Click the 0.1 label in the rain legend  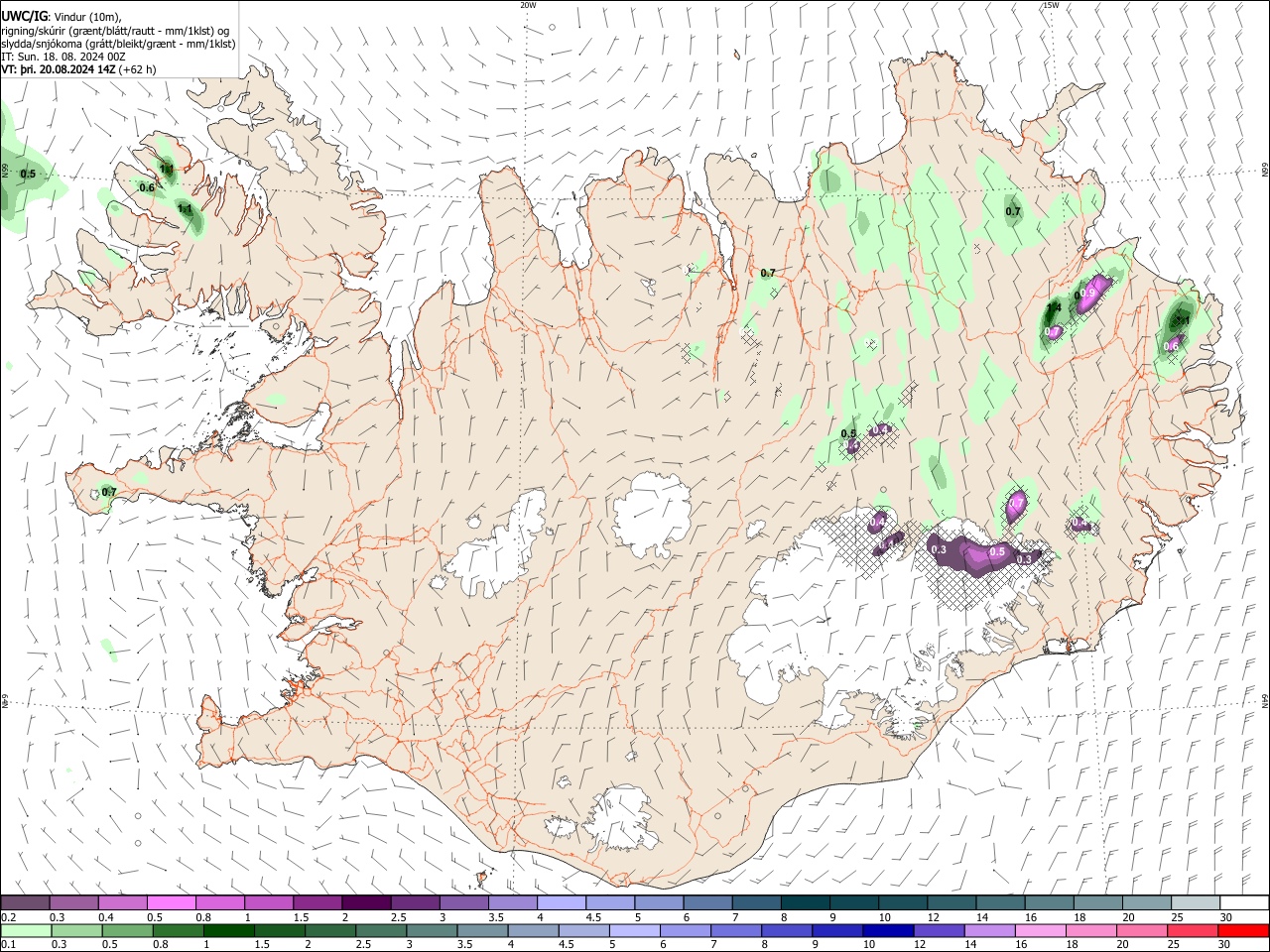(9, 944)
